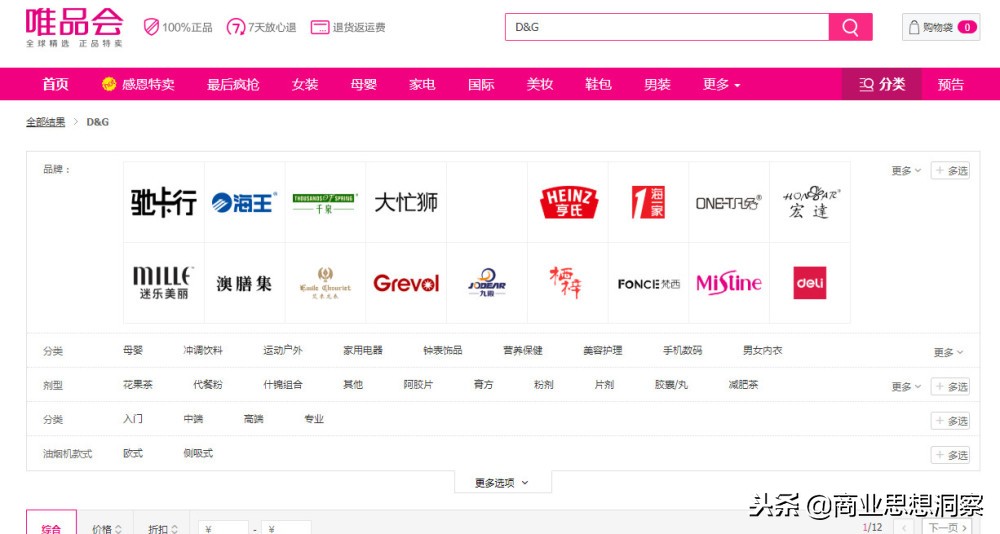Click the maximum price input field
The height and width of the screenshot is (534, 1000).
click(286, 528)
